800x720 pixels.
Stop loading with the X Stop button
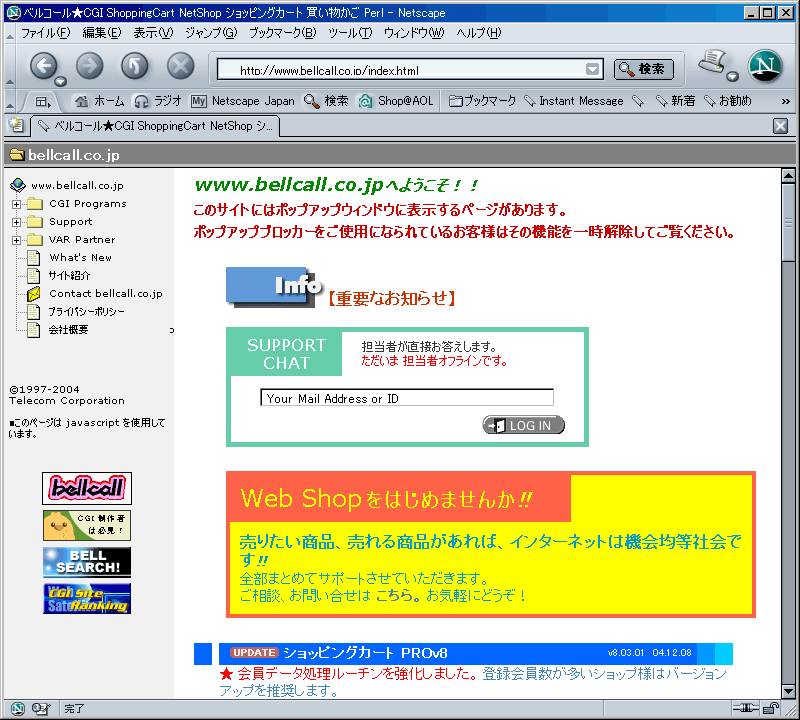click(x=181, y=66)
